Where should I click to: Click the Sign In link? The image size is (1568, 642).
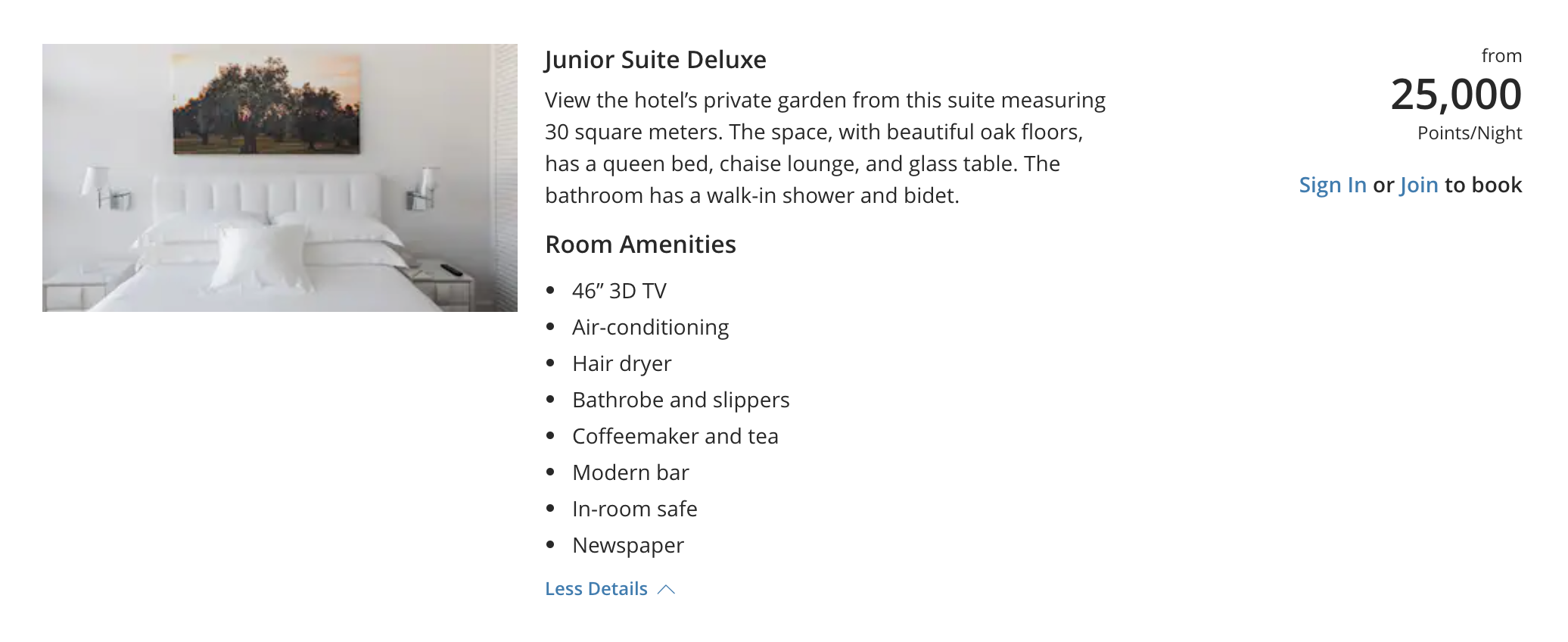coord(1333,185)
